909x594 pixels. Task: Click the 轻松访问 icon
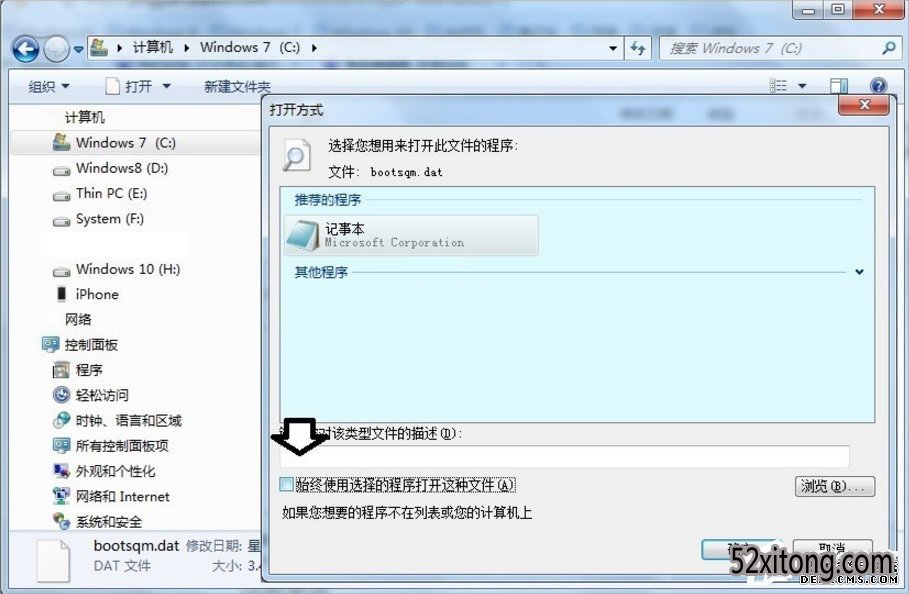[x=61, y=395]
